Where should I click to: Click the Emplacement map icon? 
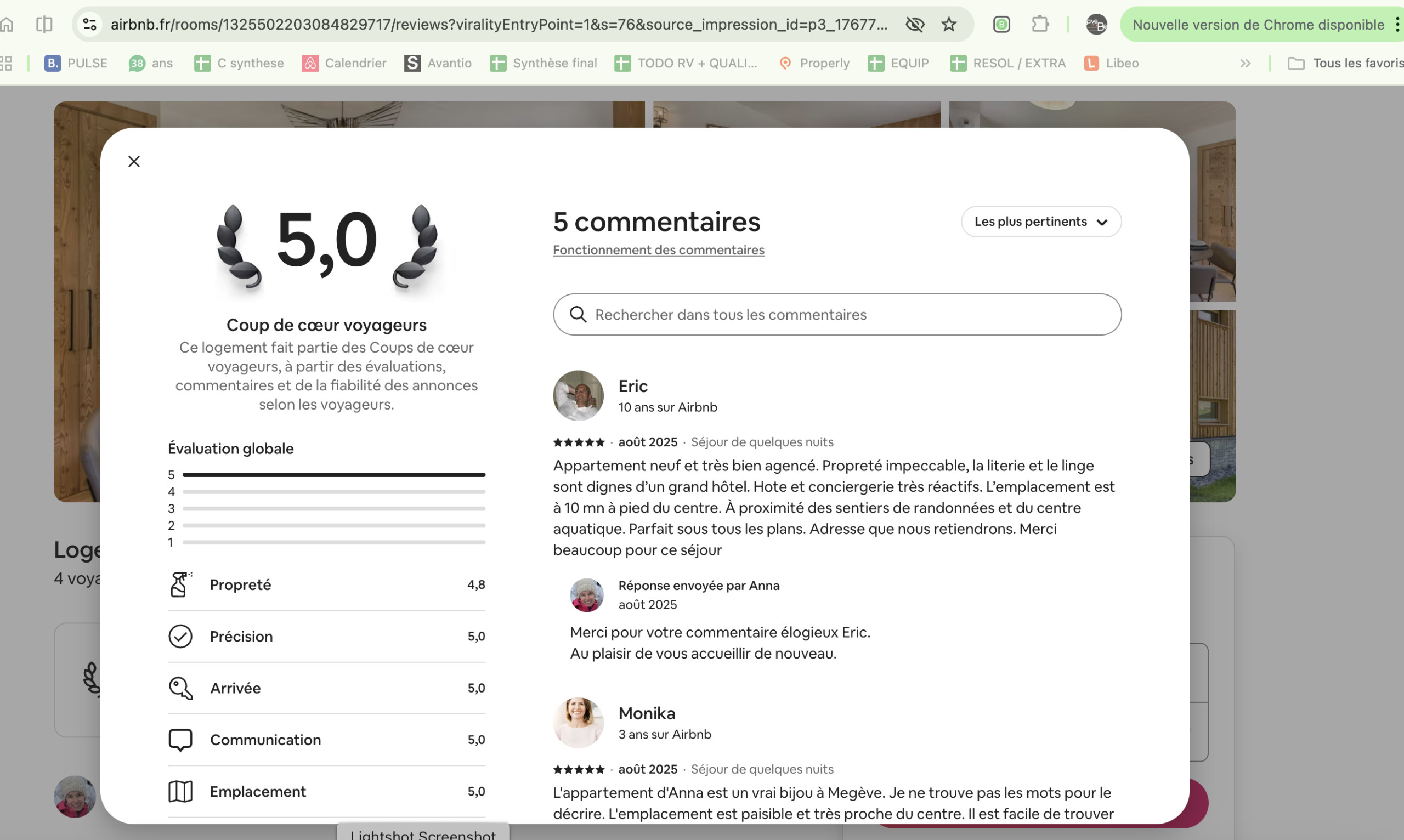tap(180, 791)
